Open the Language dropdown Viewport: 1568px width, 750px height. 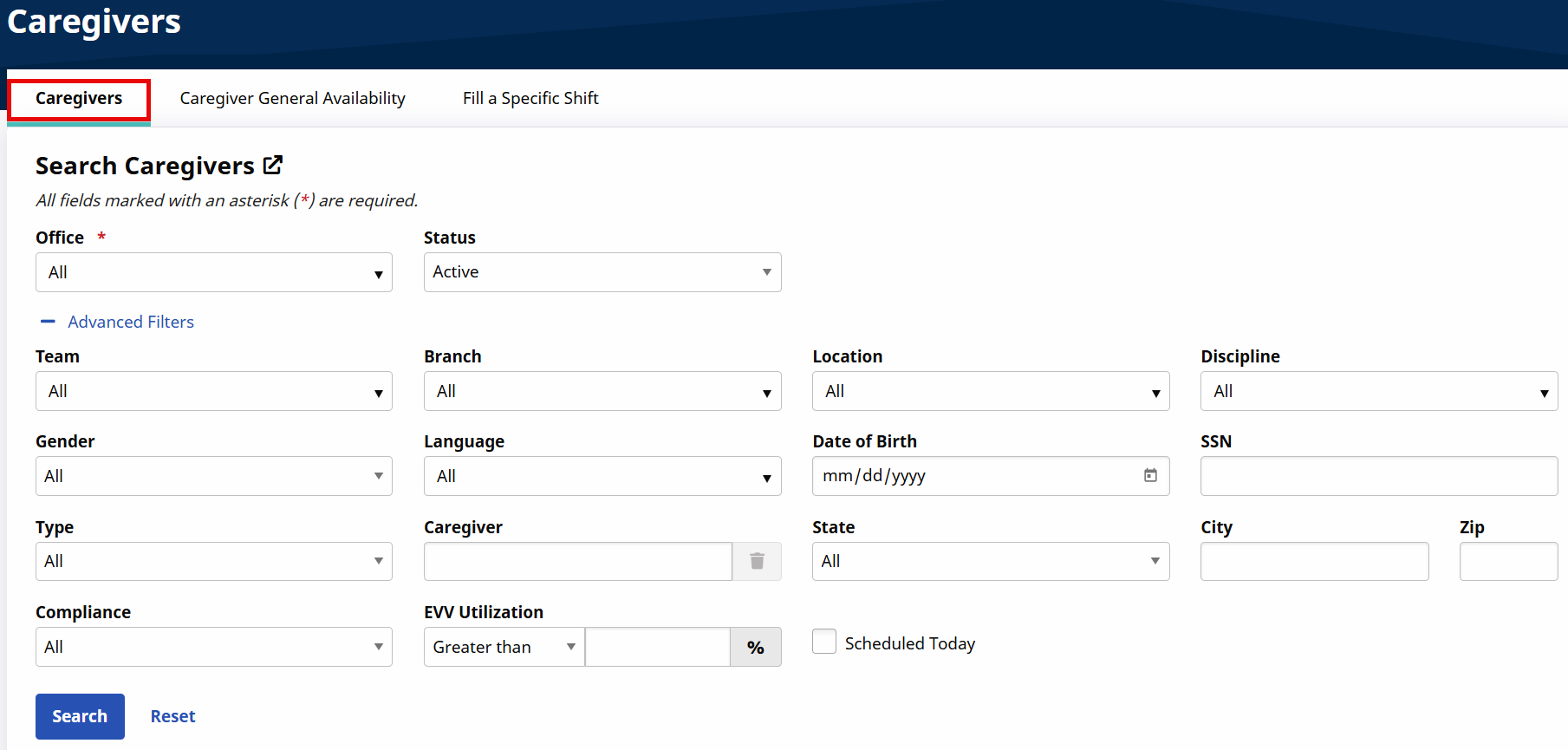coord(602,476)
